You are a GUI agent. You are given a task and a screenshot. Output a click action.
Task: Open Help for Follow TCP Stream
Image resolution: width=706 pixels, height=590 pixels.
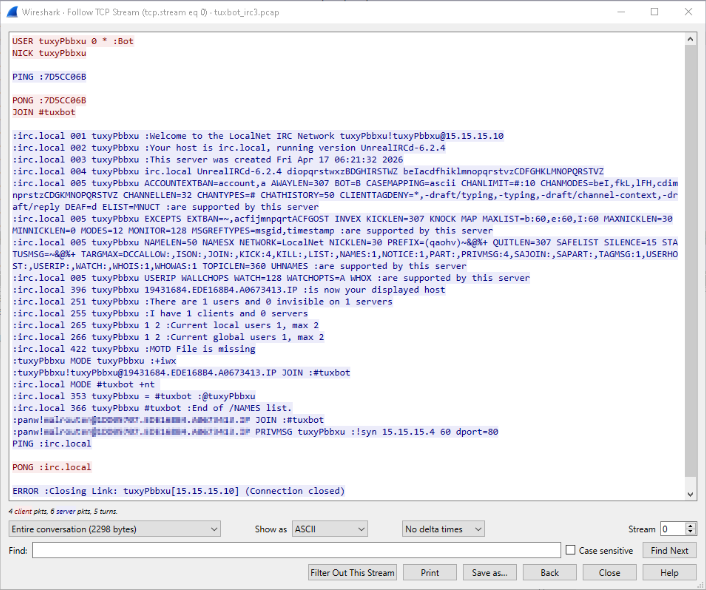pos(669,572)
